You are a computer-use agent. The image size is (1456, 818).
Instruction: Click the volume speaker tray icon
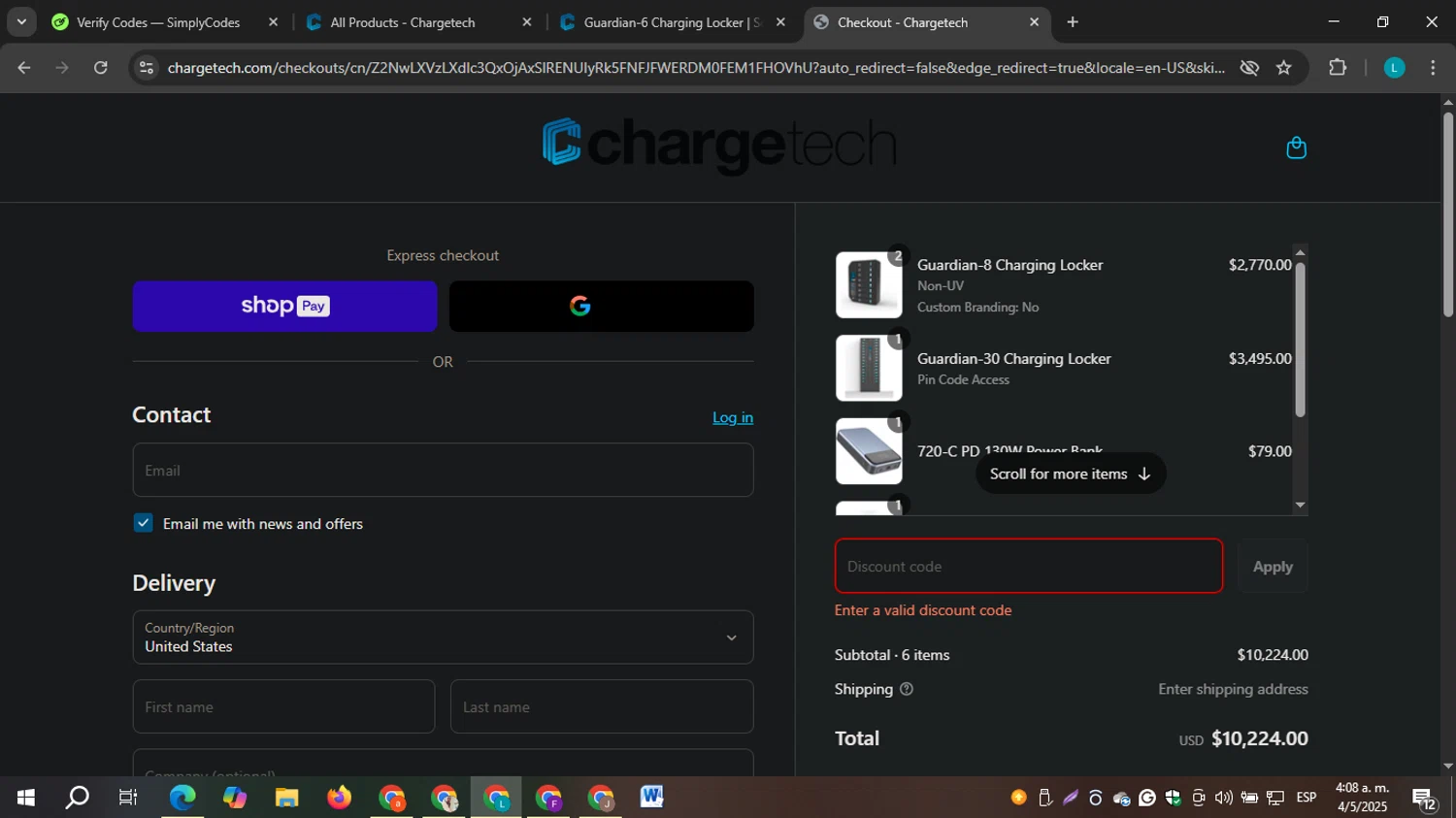click(1224, 798)
